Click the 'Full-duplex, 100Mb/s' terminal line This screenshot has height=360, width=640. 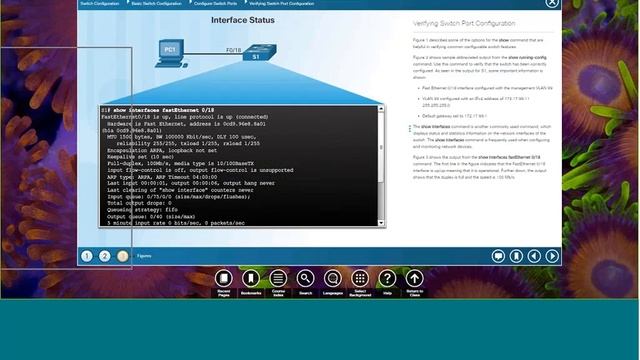[180, 163]
